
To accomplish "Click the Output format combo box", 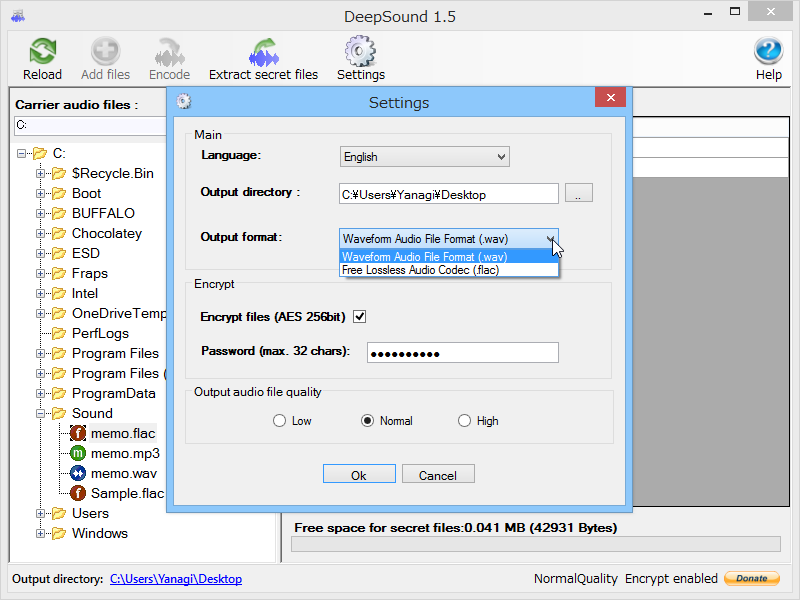I will coord(448,239).
